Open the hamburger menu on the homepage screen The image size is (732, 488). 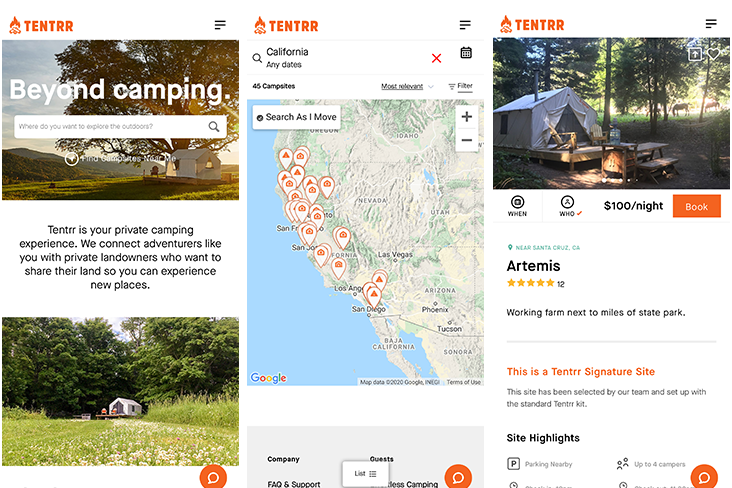[x=220, y=25]
